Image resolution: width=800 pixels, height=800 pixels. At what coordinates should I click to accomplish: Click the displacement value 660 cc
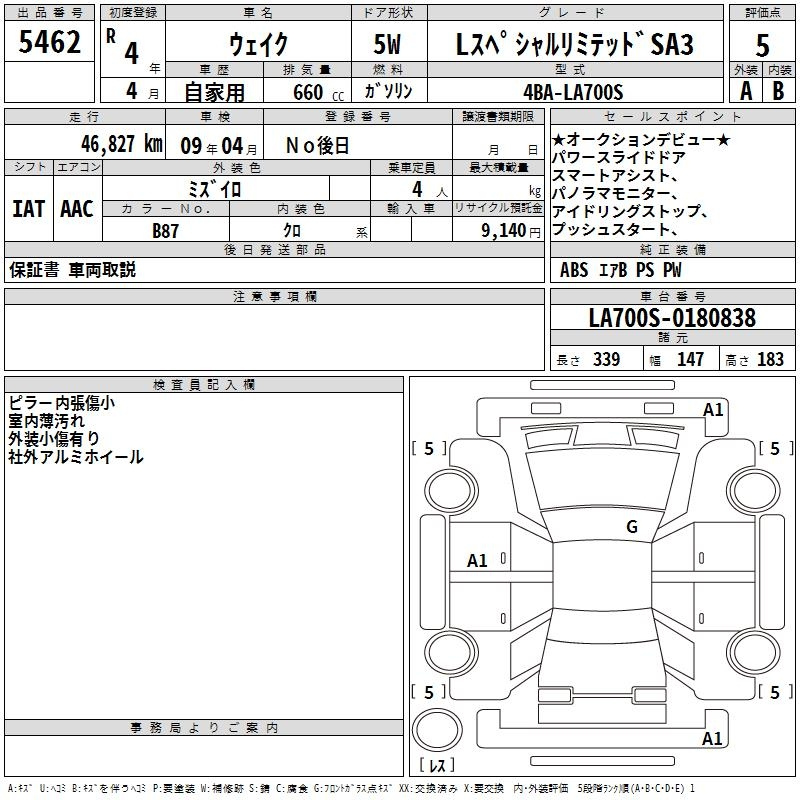pos(318,93)
